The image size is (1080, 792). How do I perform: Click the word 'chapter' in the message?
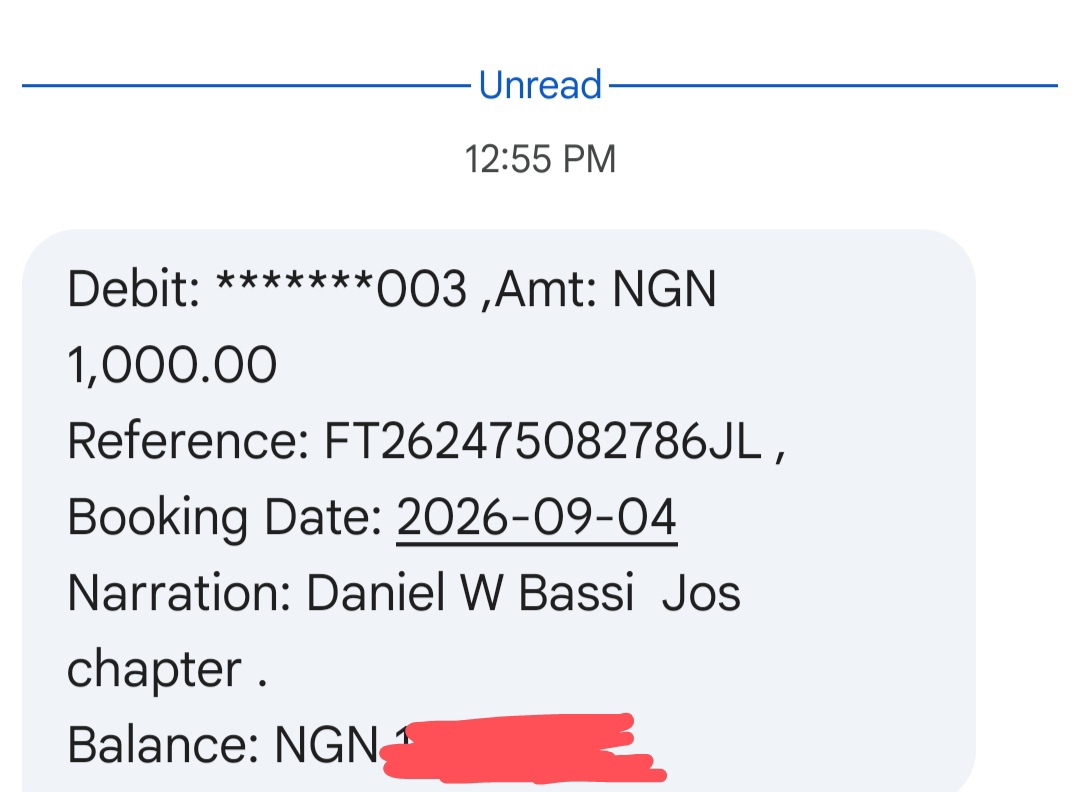[x=154, y=669]
